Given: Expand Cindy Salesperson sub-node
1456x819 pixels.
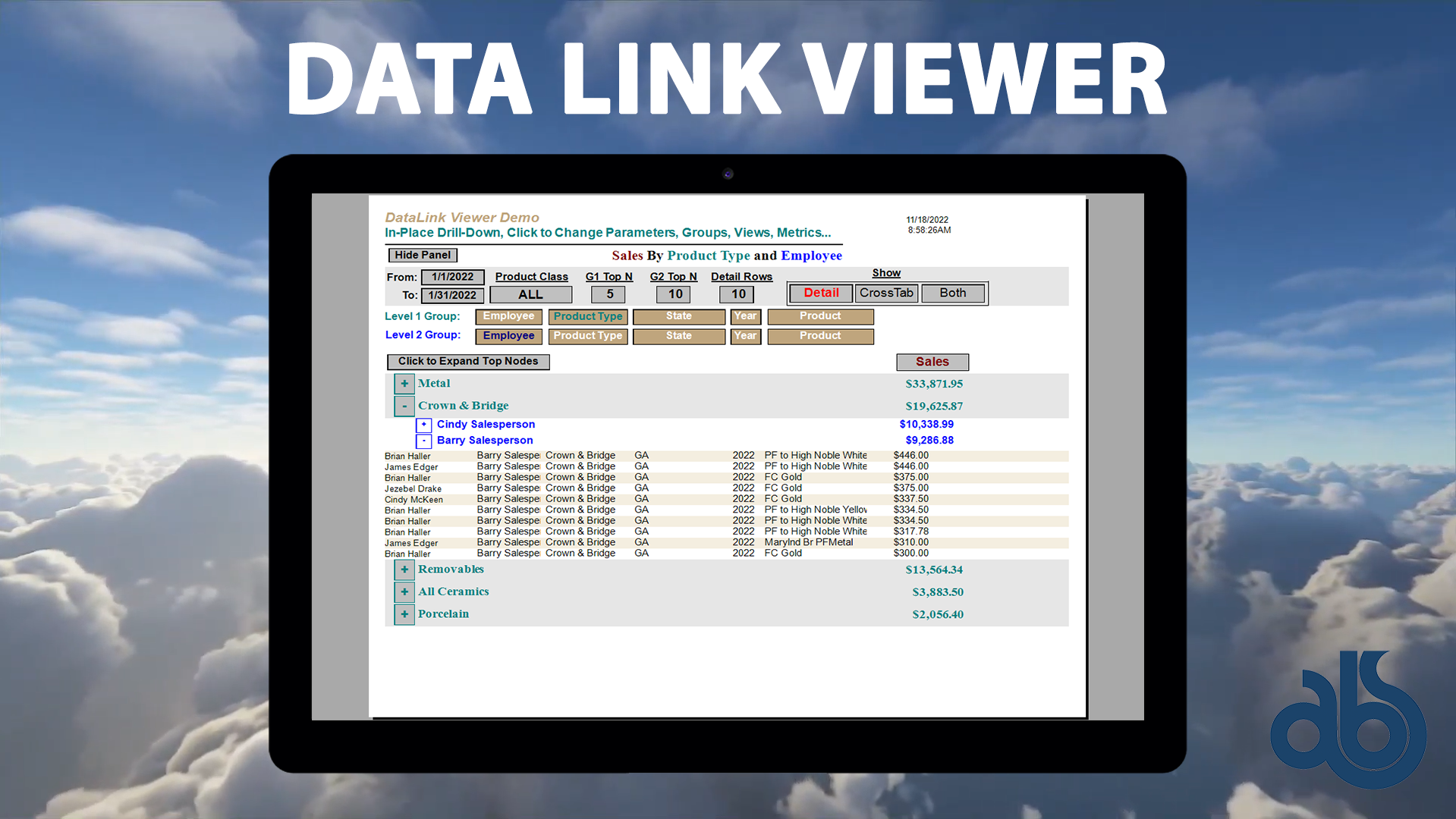Looking at the screenshot, I should 424,425.
